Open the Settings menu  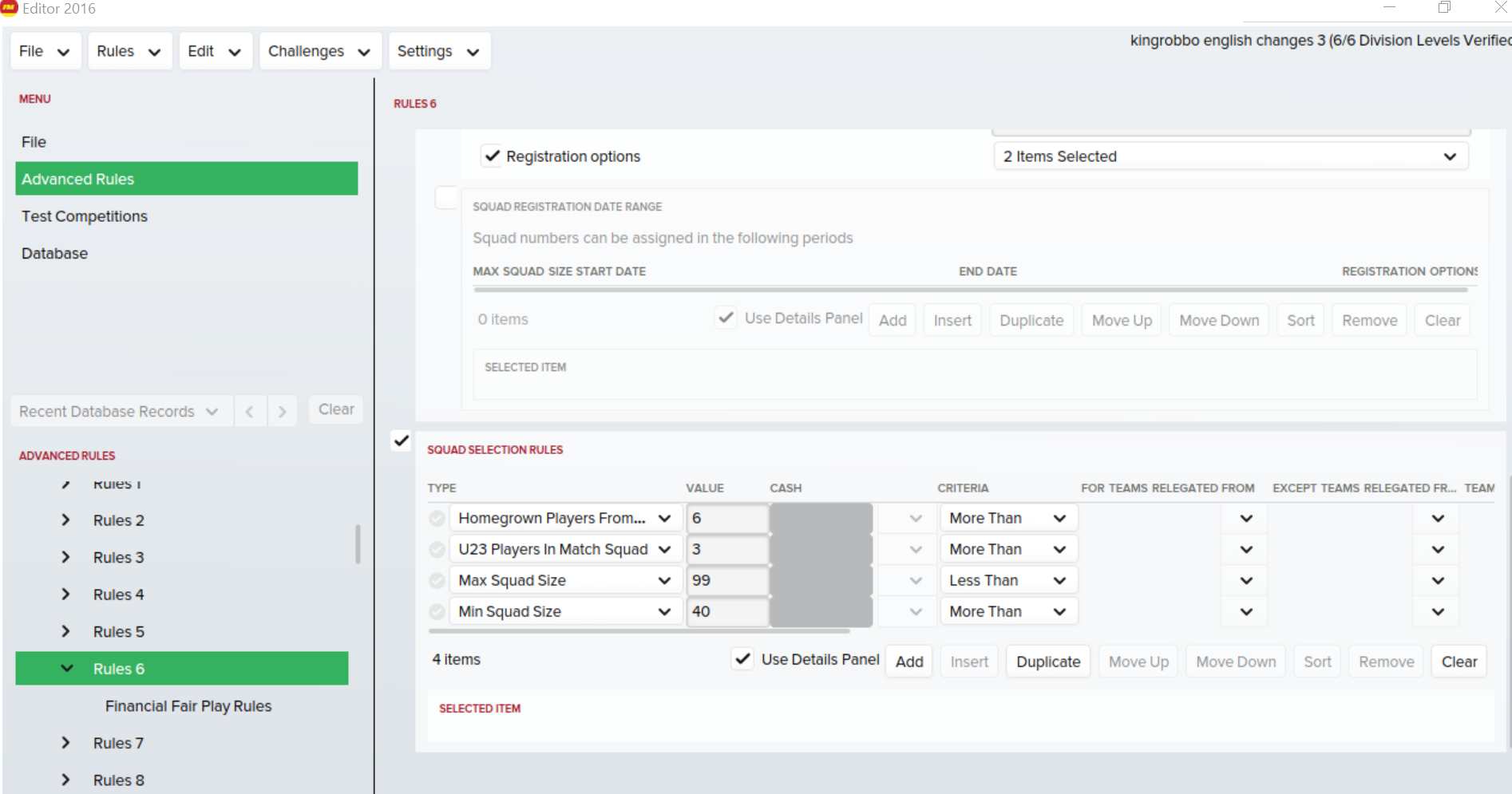439,51
